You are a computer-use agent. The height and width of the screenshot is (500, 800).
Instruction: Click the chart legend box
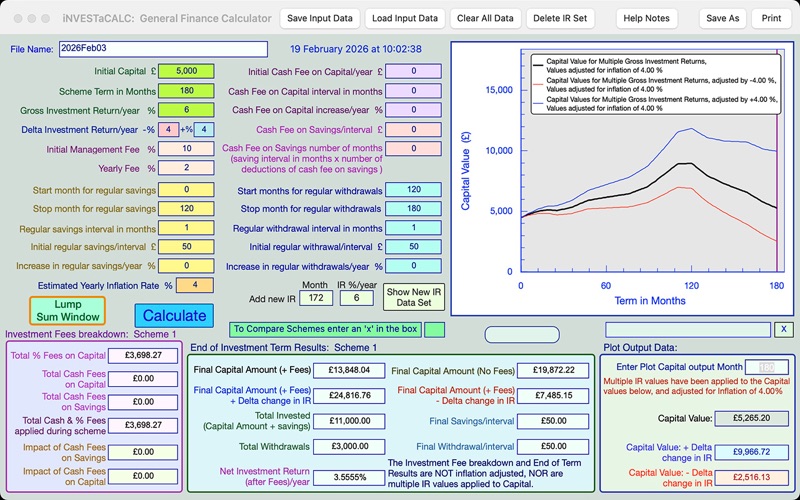[656, 84]
